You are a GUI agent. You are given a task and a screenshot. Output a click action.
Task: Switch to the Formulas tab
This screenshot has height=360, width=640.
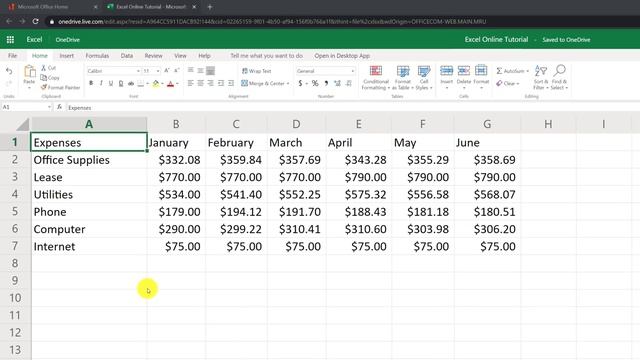pos(97,56)
